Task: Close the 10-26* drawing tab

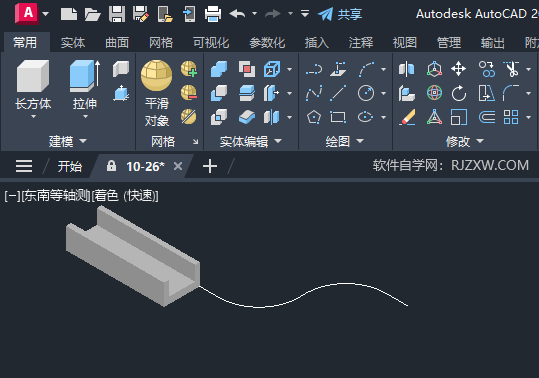Action: pos(178,166)
